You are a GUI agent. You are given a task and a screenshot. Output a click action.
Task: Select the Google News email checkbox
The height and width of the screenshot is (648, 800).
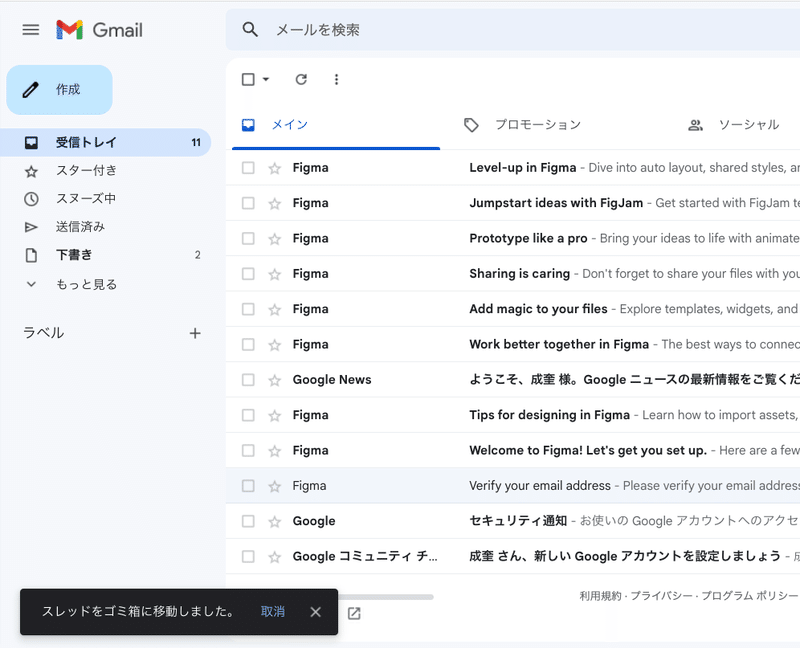point(248,380)
